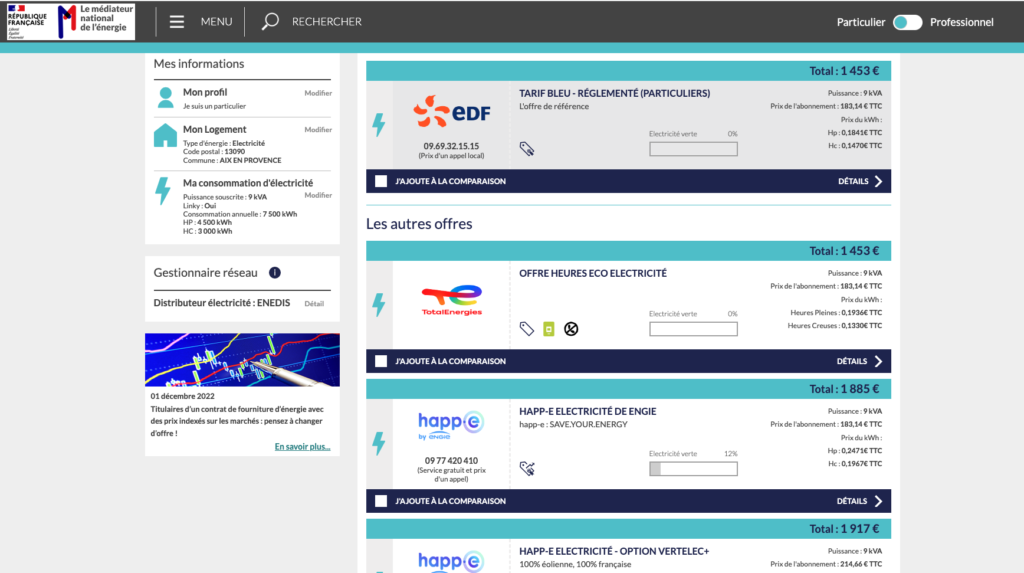Open the MENU label
Viewport: 1024px width, 573px height.
[x=216, y=22]
